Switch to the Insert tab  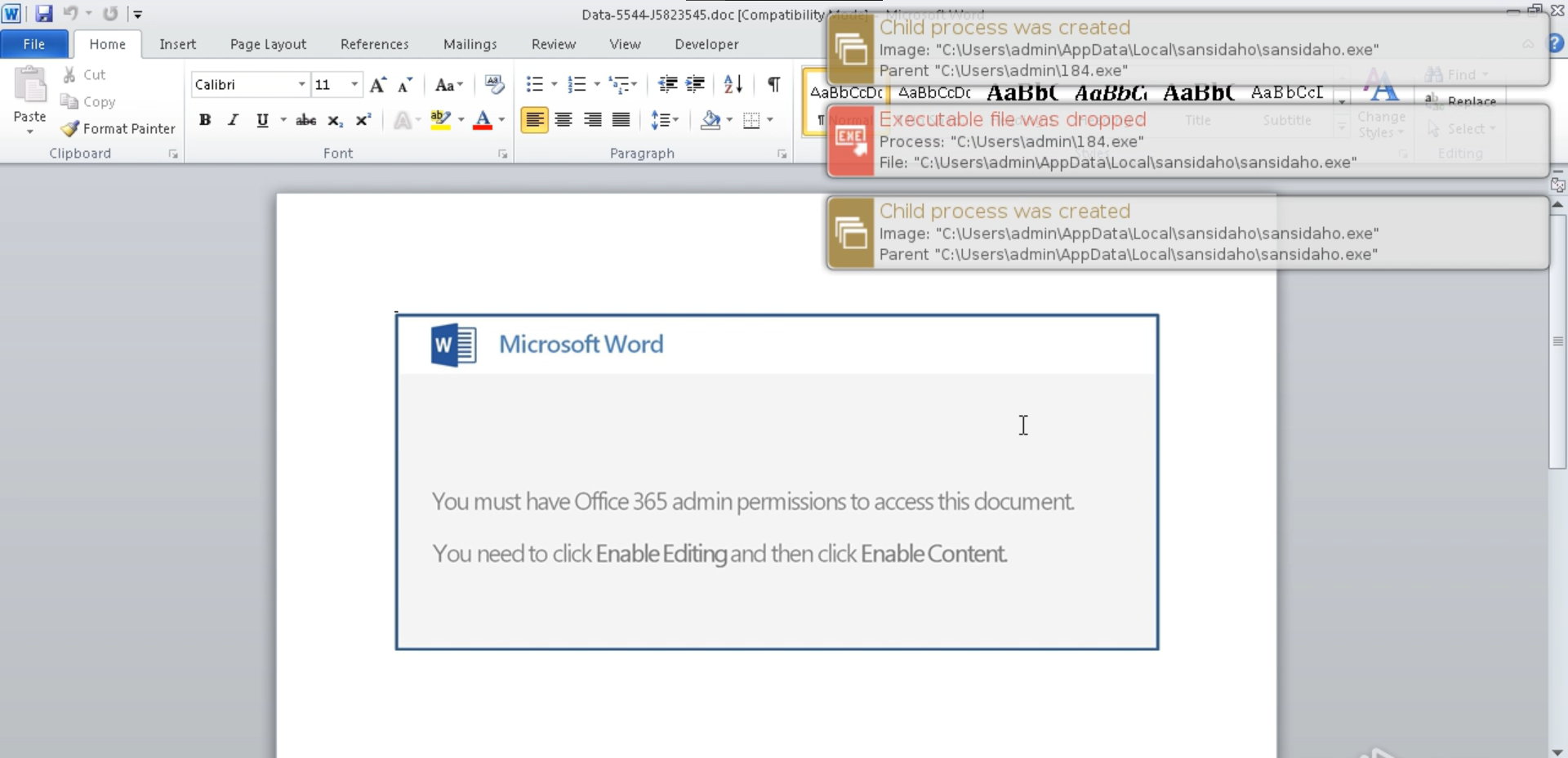click(x=177, y=44)
